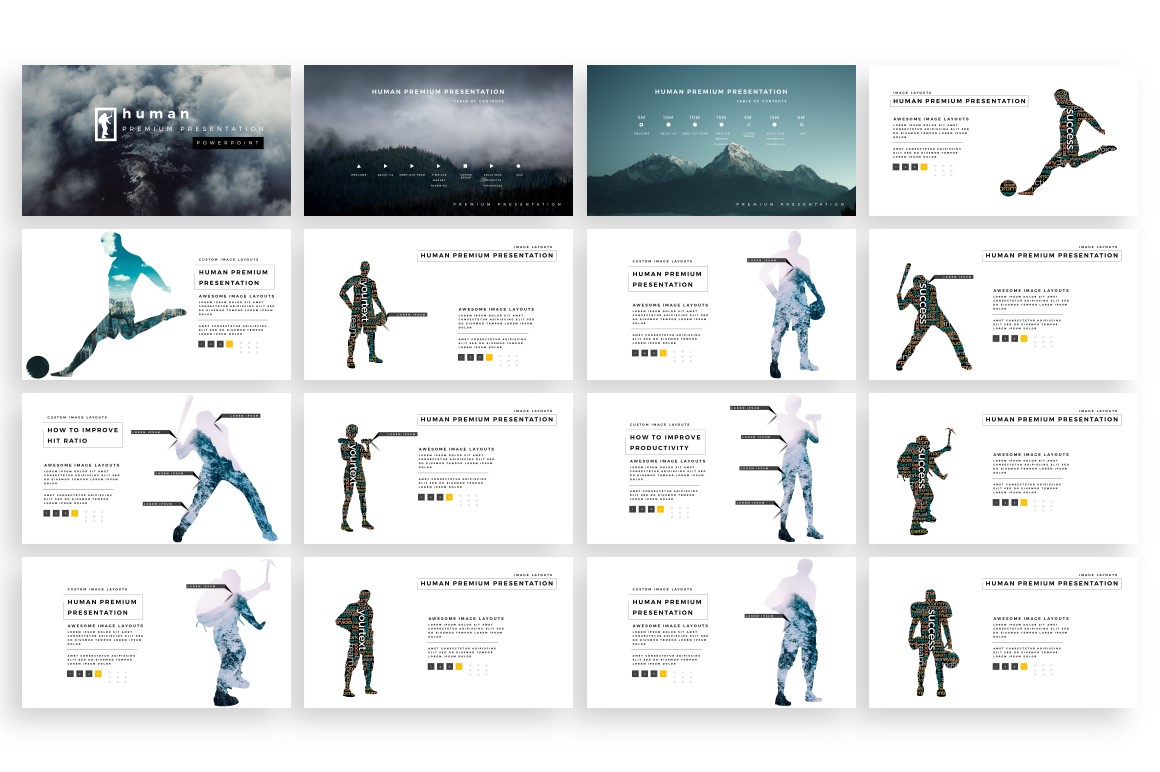Select the first timeline dot on mountain slide
Screen dimensions: 1160x772
pyautogui.click(x=641, y=125)
